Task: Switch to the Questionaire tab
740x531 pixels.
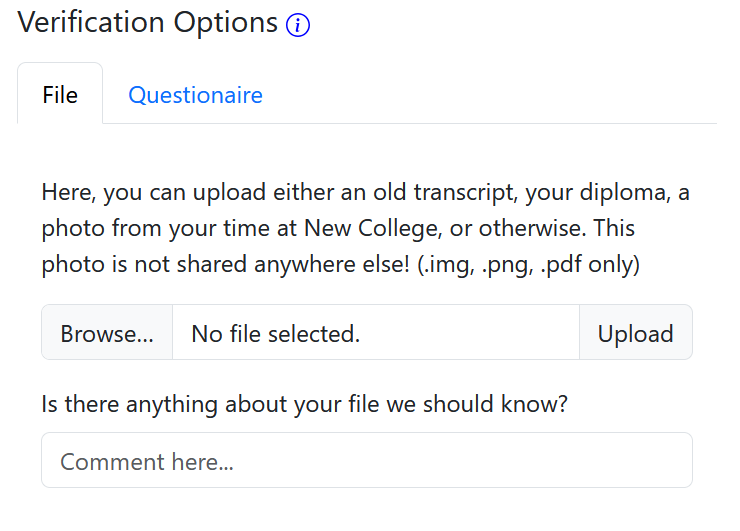Action: coord(195,95)
